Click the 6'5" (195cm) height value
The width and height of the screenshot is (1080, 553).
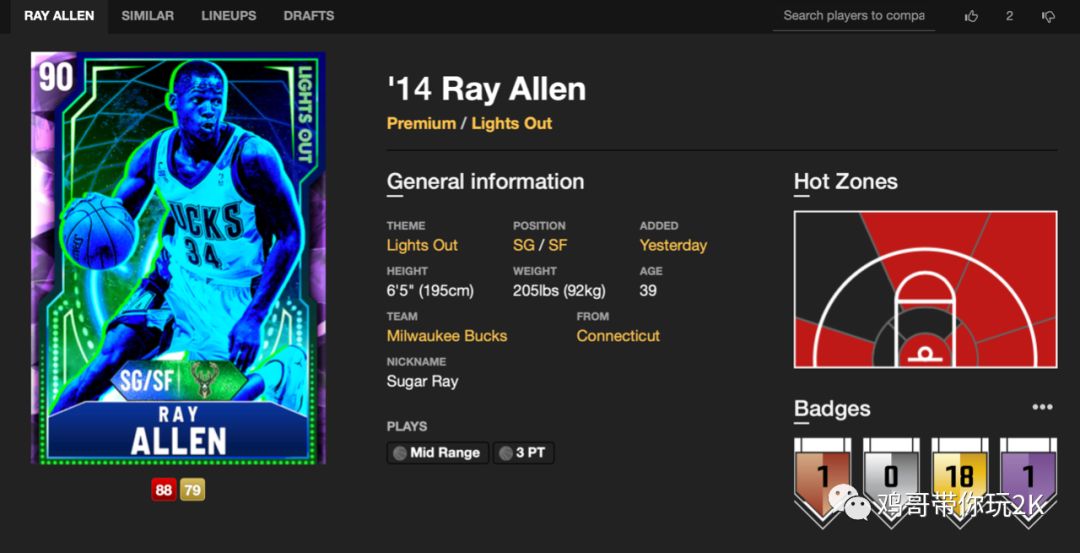point(430,291)
